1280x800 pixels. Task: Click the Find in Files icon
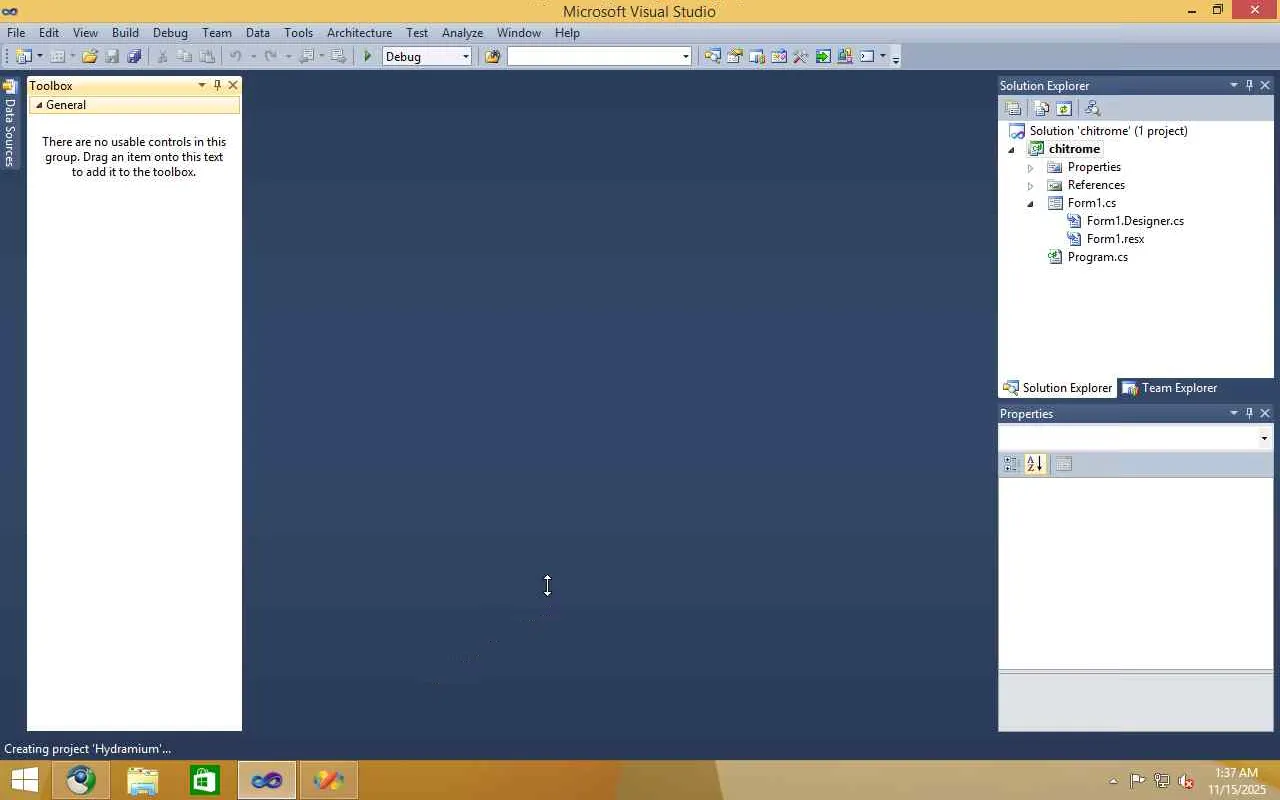point(492,57)
